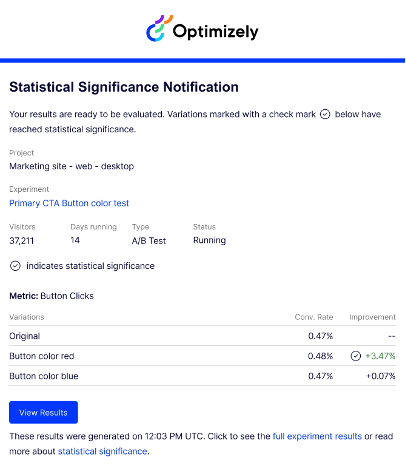Click the Improvement column header
This screenshot has height=472, width=406.
coord(372,317)
